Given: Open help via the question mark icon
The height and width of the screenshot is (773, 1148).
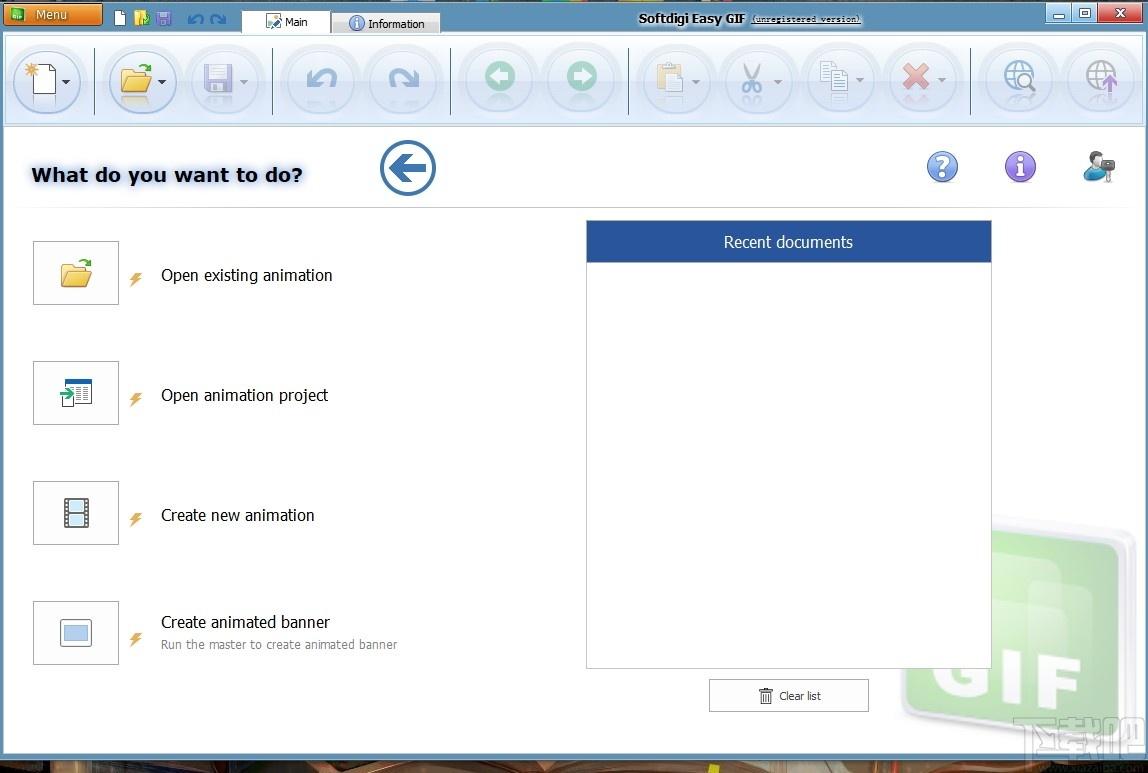Looking at the screenshot, I should [x=942, y=167].
